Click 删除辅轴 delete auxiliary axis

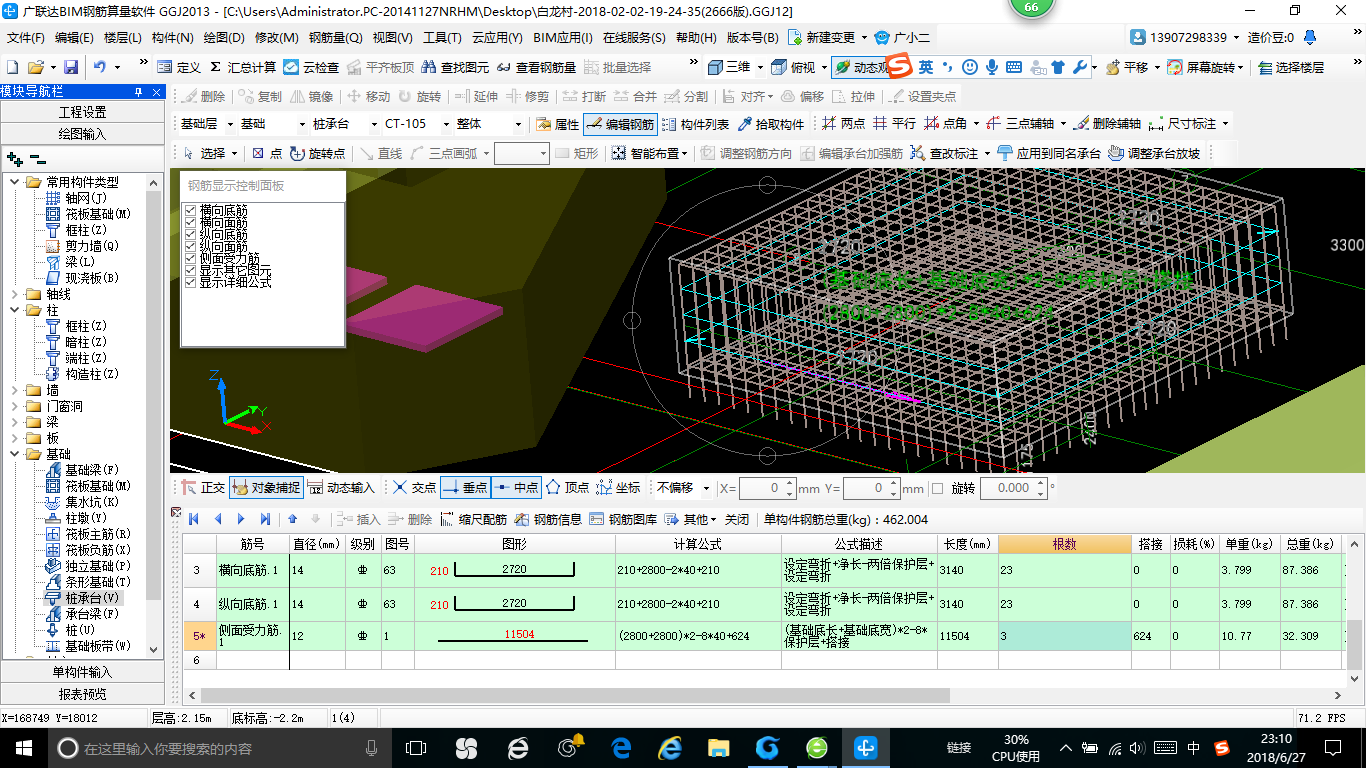[x=1107, y=124]
